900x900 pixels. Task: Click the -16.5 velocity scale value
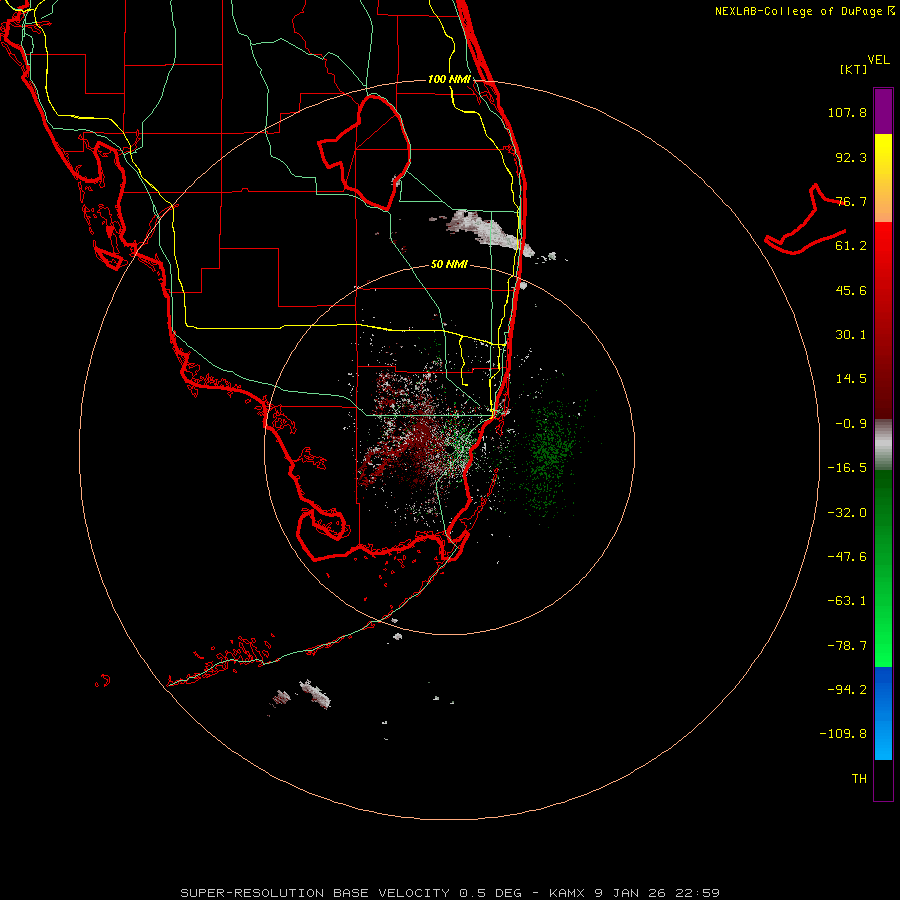(847, 468)
